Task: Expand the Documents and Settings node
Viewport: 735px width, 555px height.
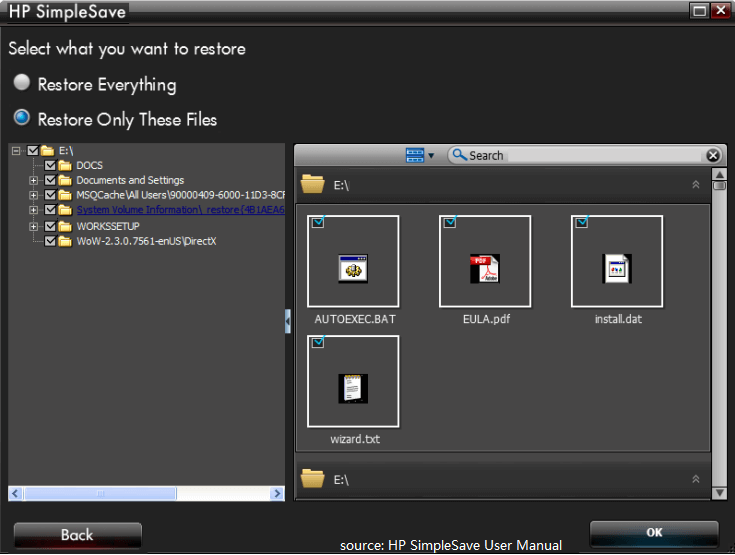Action: point(33,180)
